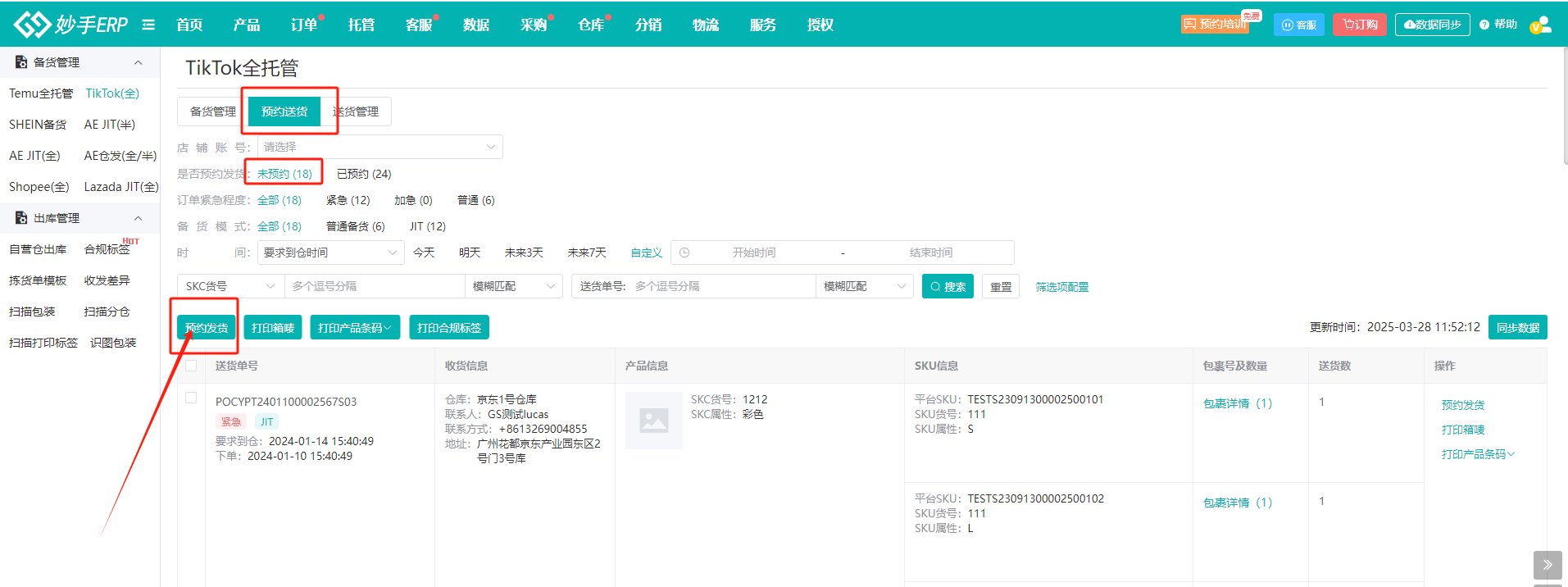Filter mode by 普通备货 (6)

(x=355, y=226)
